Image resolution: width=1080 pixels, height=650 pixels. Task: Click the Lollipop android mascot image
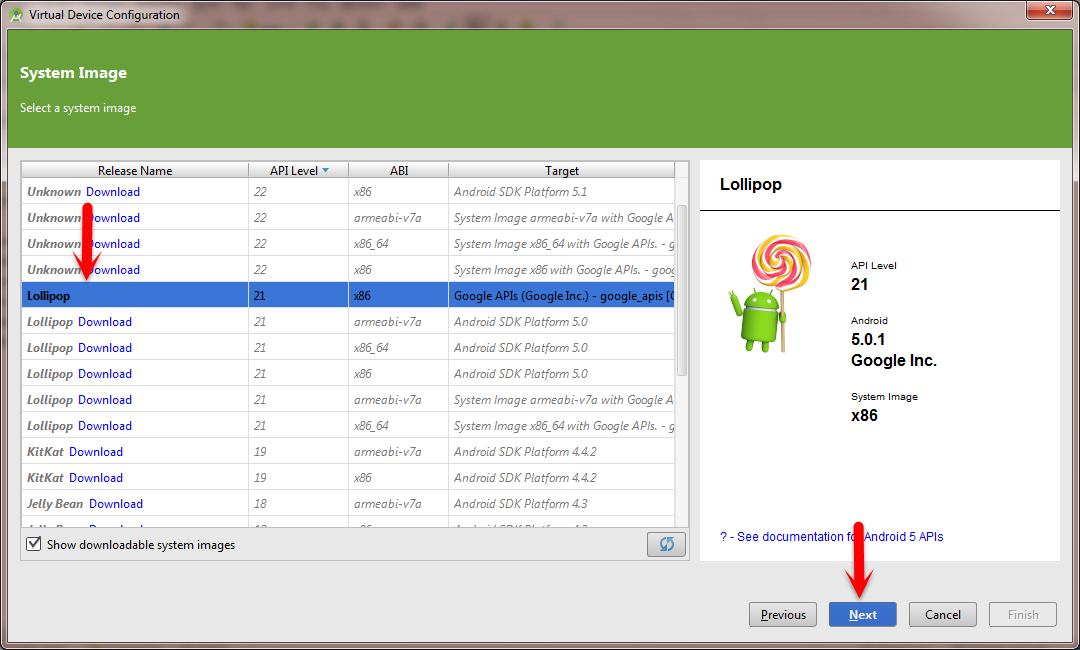pos(770,293)
